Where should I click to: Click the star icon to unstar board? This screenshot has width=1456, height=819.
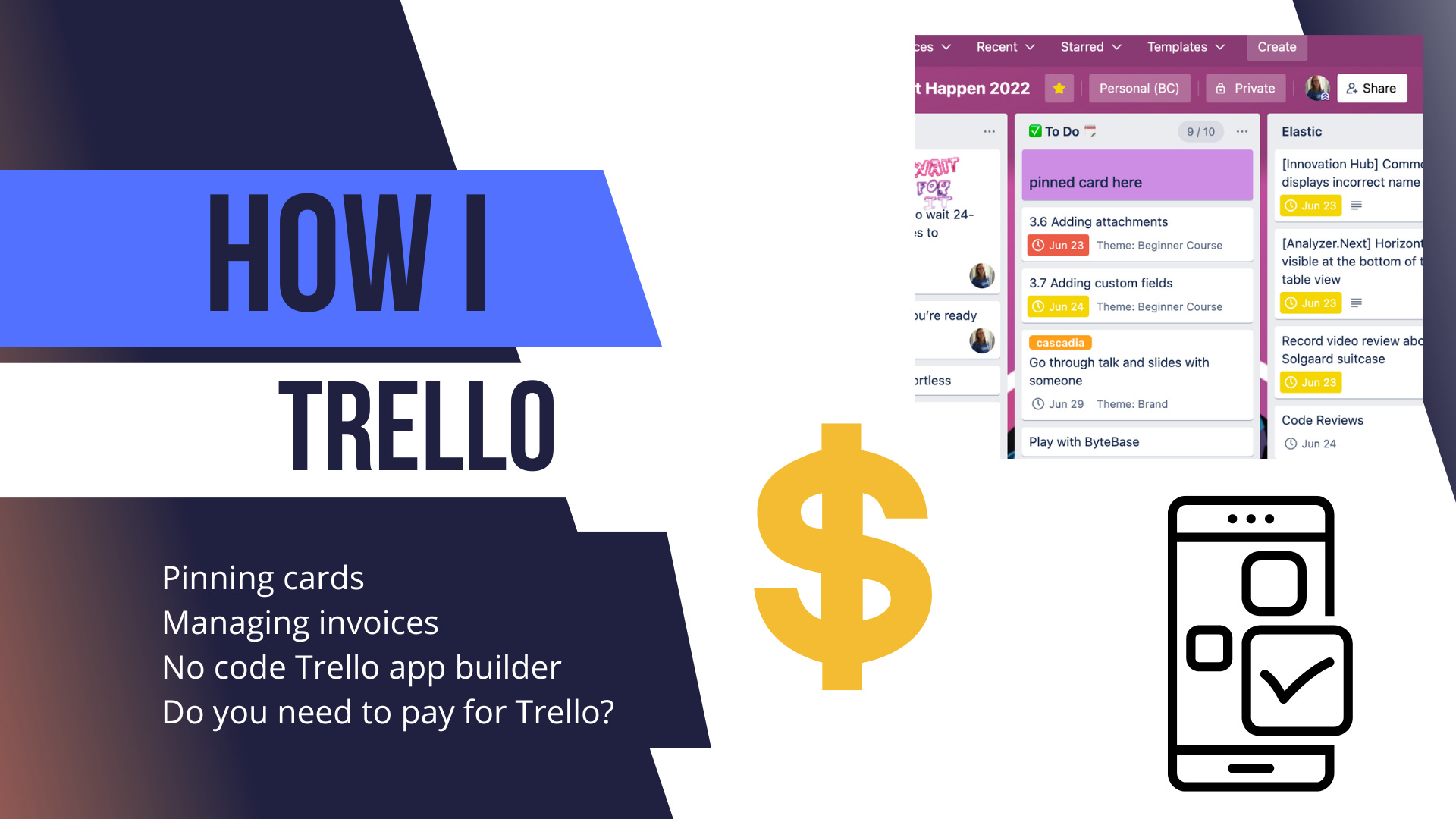tap(1058, 88)
